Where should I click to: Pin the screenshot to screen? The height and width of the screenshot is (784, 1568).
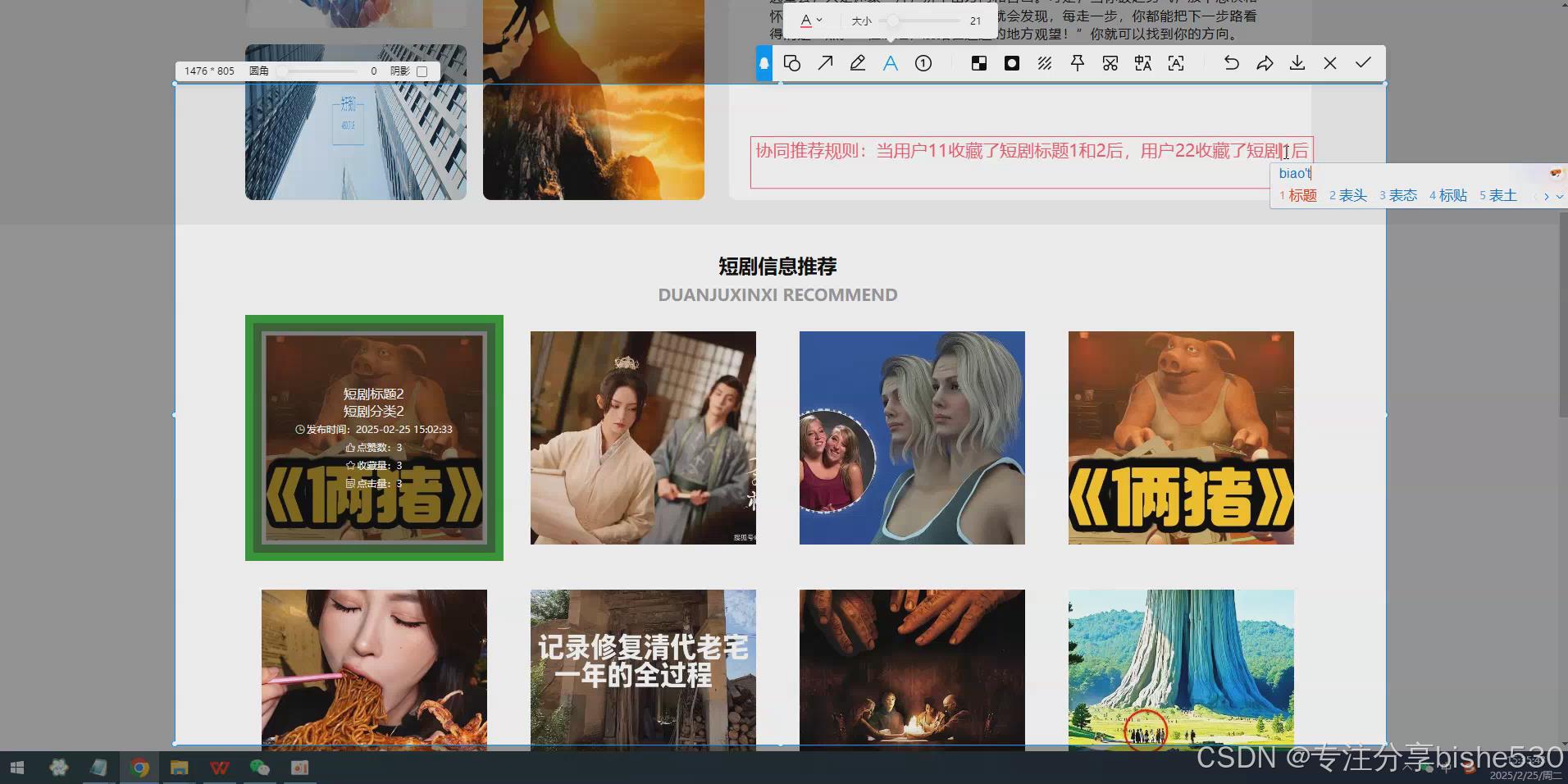1078,63
